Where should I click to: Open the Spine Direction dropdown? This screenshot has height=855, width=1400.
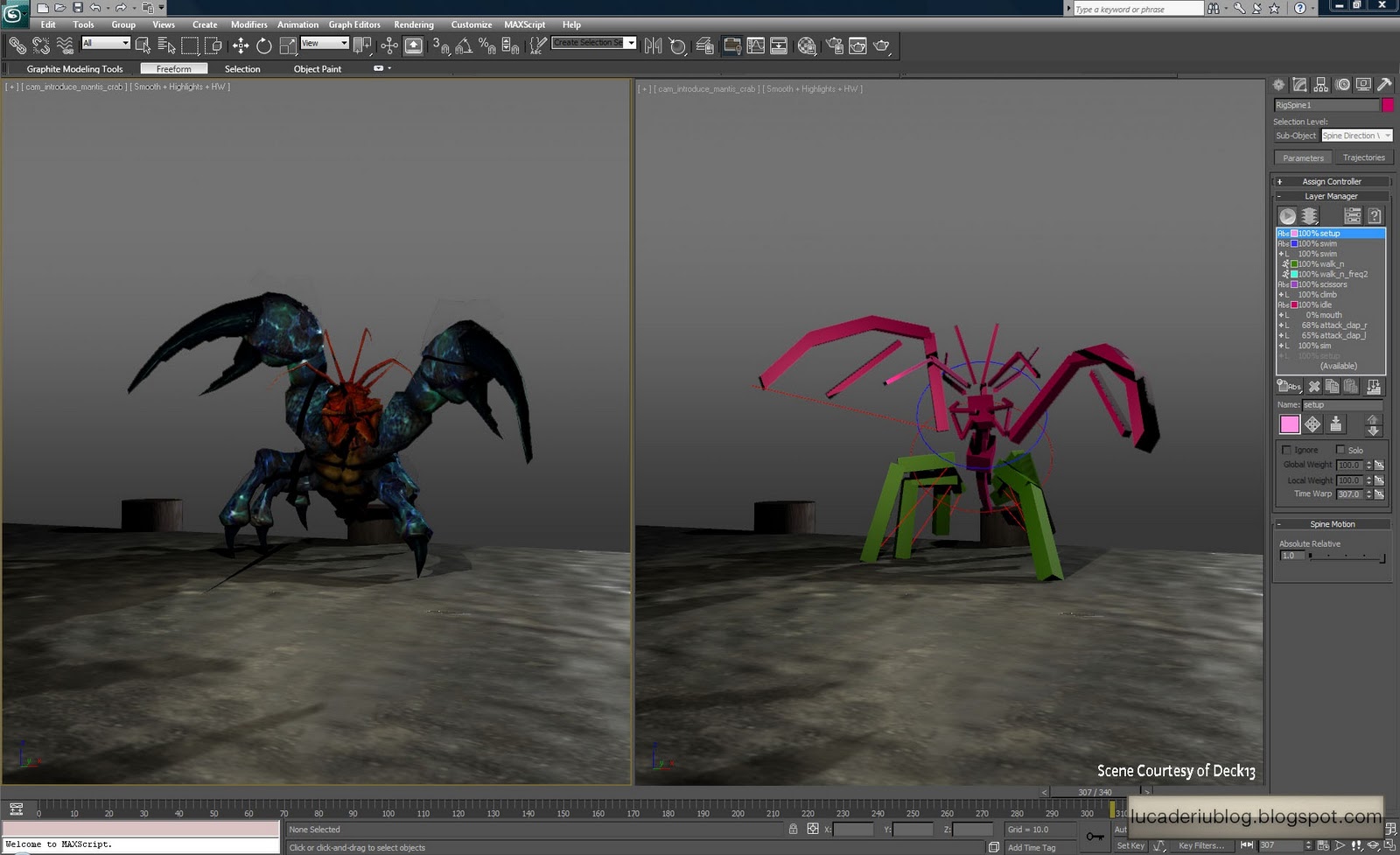click(x=1356, y=136)
